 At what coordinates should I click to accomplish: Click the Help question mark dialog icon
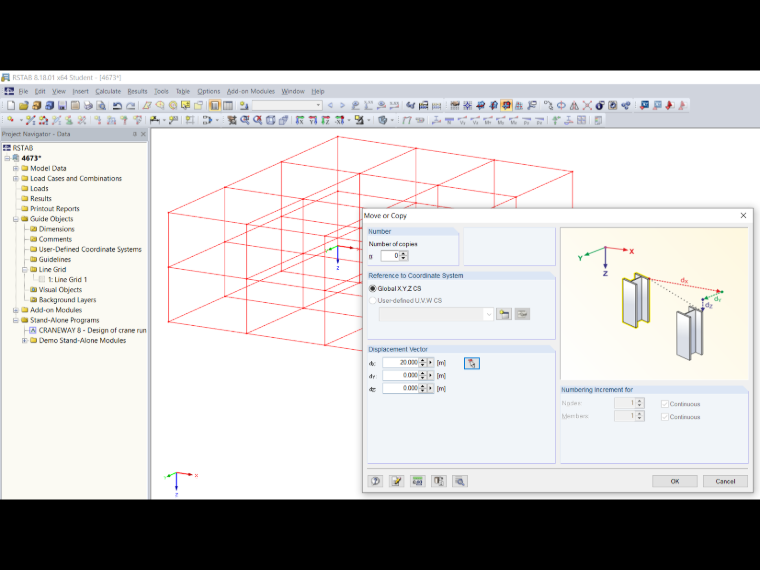pos(375,481)
